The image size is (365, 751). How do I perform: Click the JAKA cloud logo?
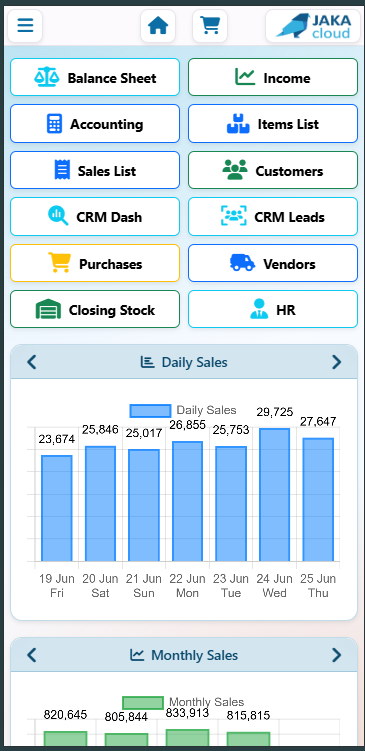click(x=313, y=25)
